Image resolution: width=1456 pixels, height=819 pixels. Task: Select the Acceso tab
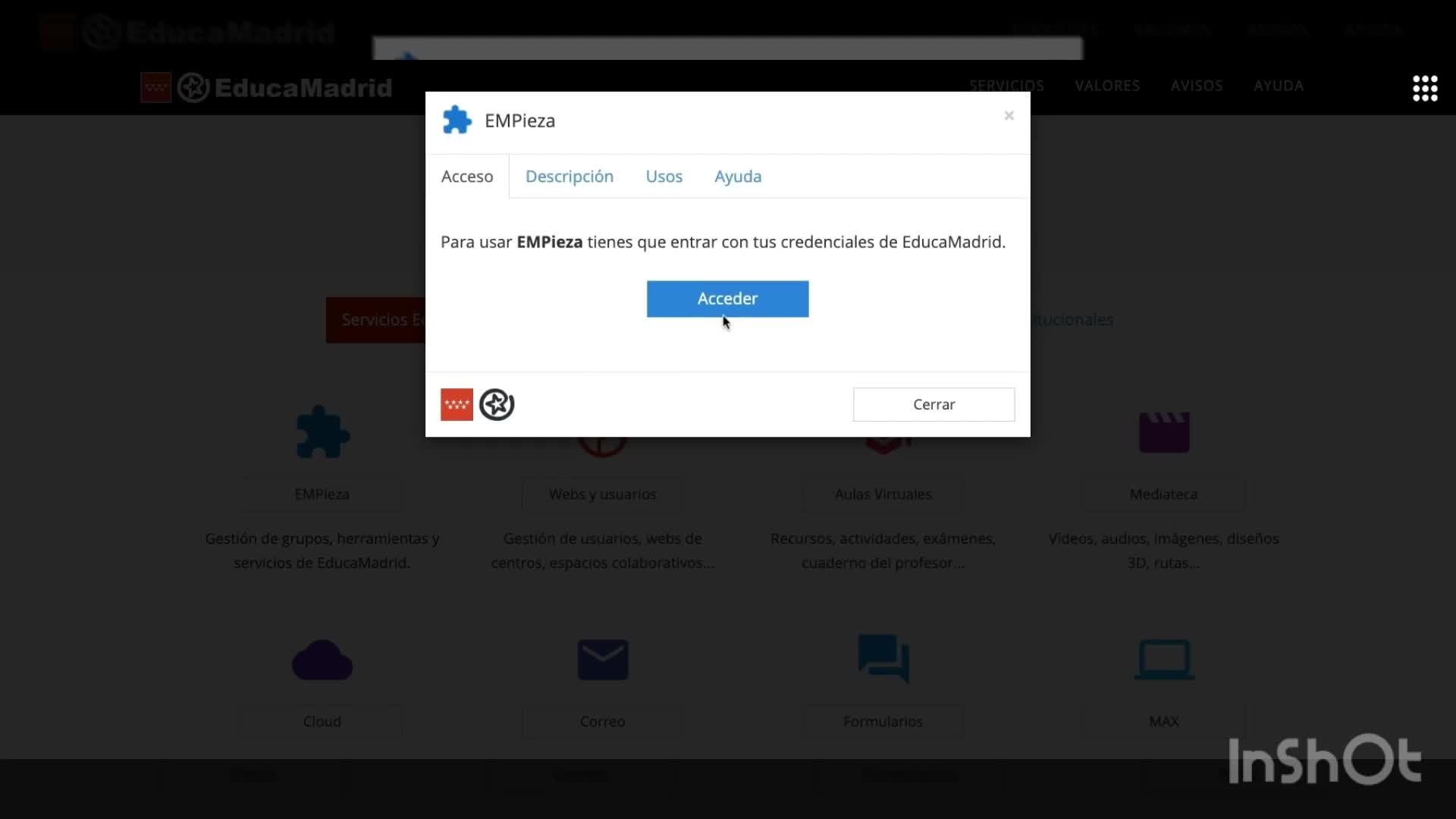[x=467, y=177]
